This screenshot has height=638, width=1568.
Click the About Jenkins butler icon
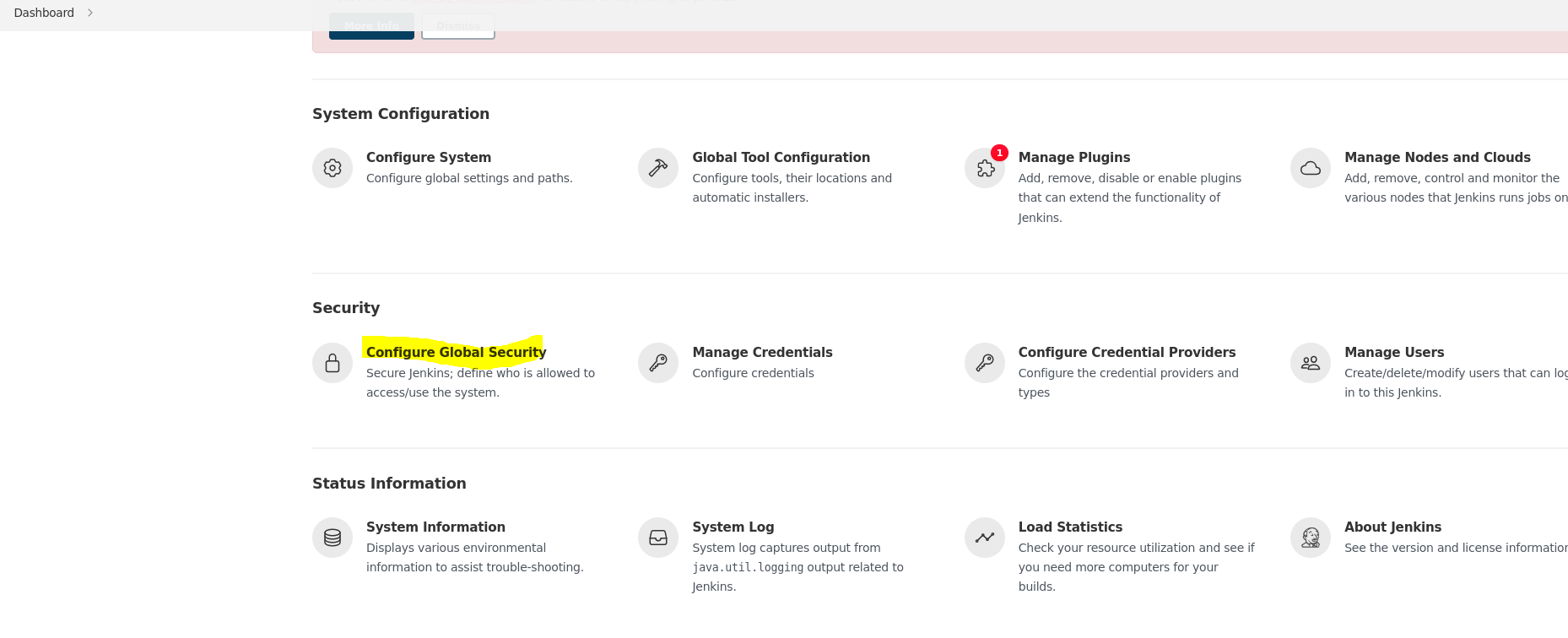(x=1311, y=538)
